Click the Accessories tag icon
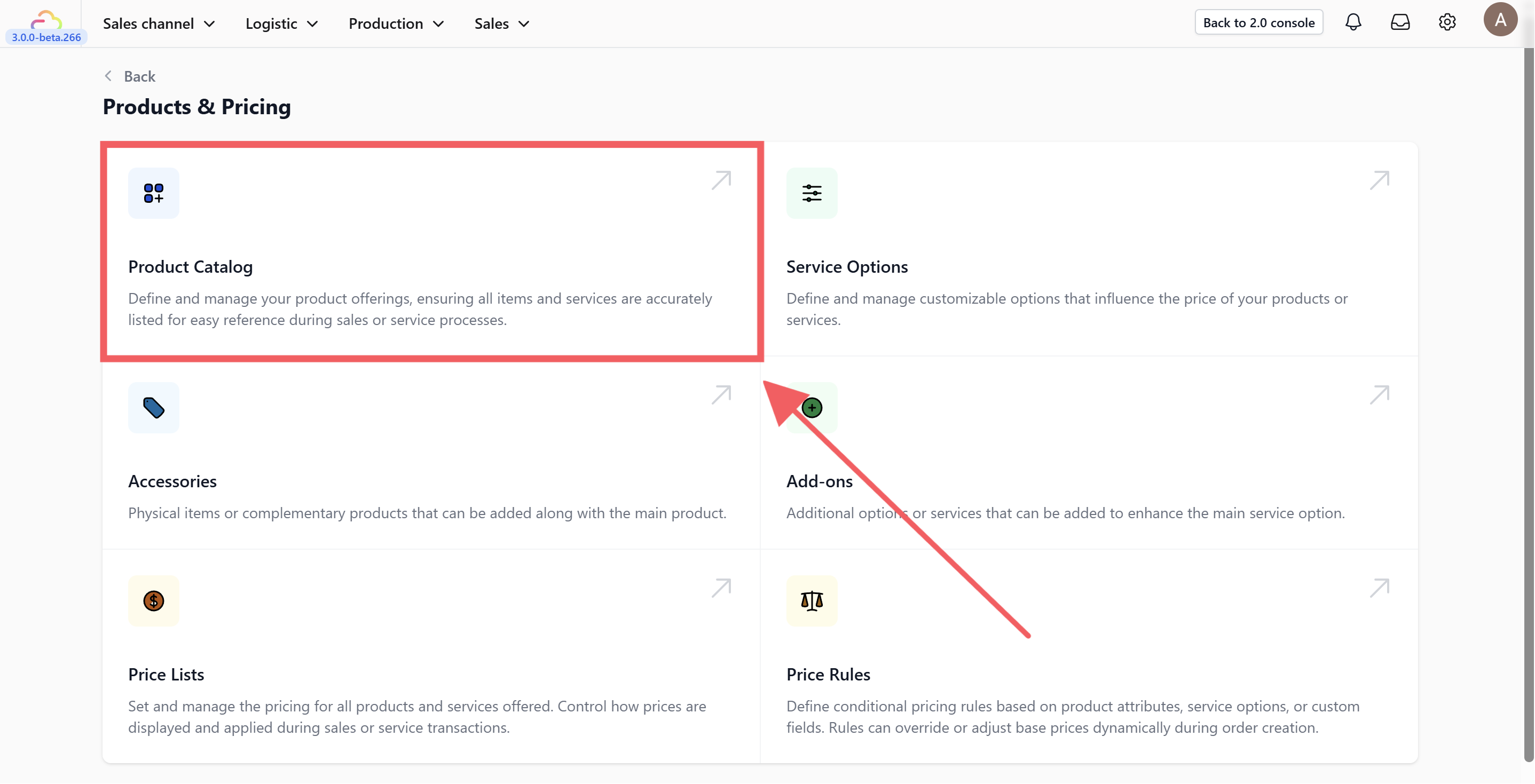This screenshot has width=1535, height=784. point(153,408)
